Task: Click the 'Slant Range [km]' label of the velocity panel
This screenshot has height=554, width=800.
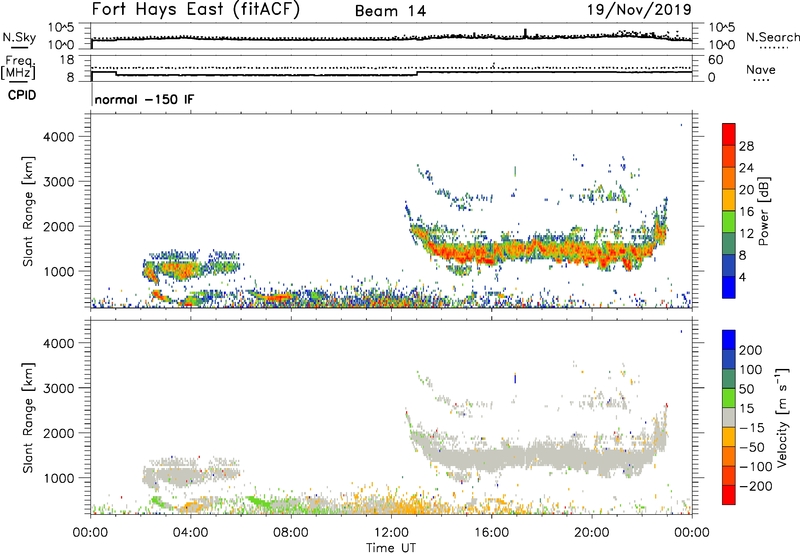Action: point(28,417)
